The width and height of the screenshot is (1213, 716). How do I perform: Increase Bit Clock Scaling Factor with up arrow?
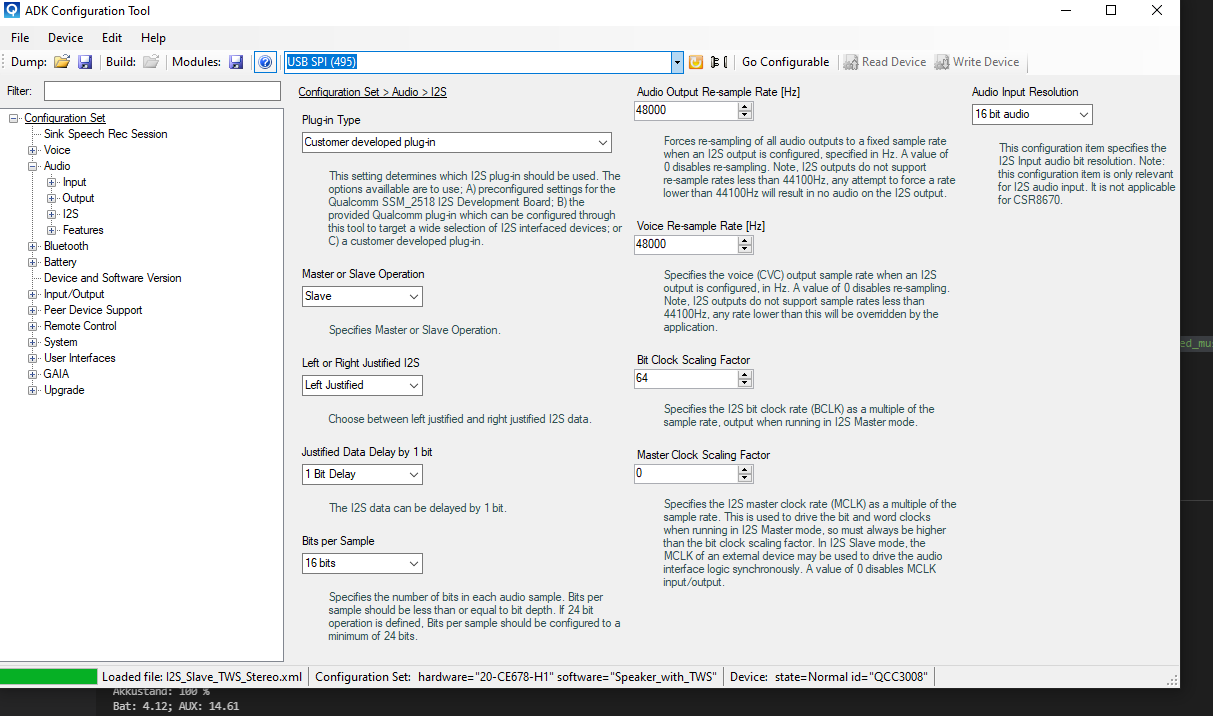tap(744, 375)
